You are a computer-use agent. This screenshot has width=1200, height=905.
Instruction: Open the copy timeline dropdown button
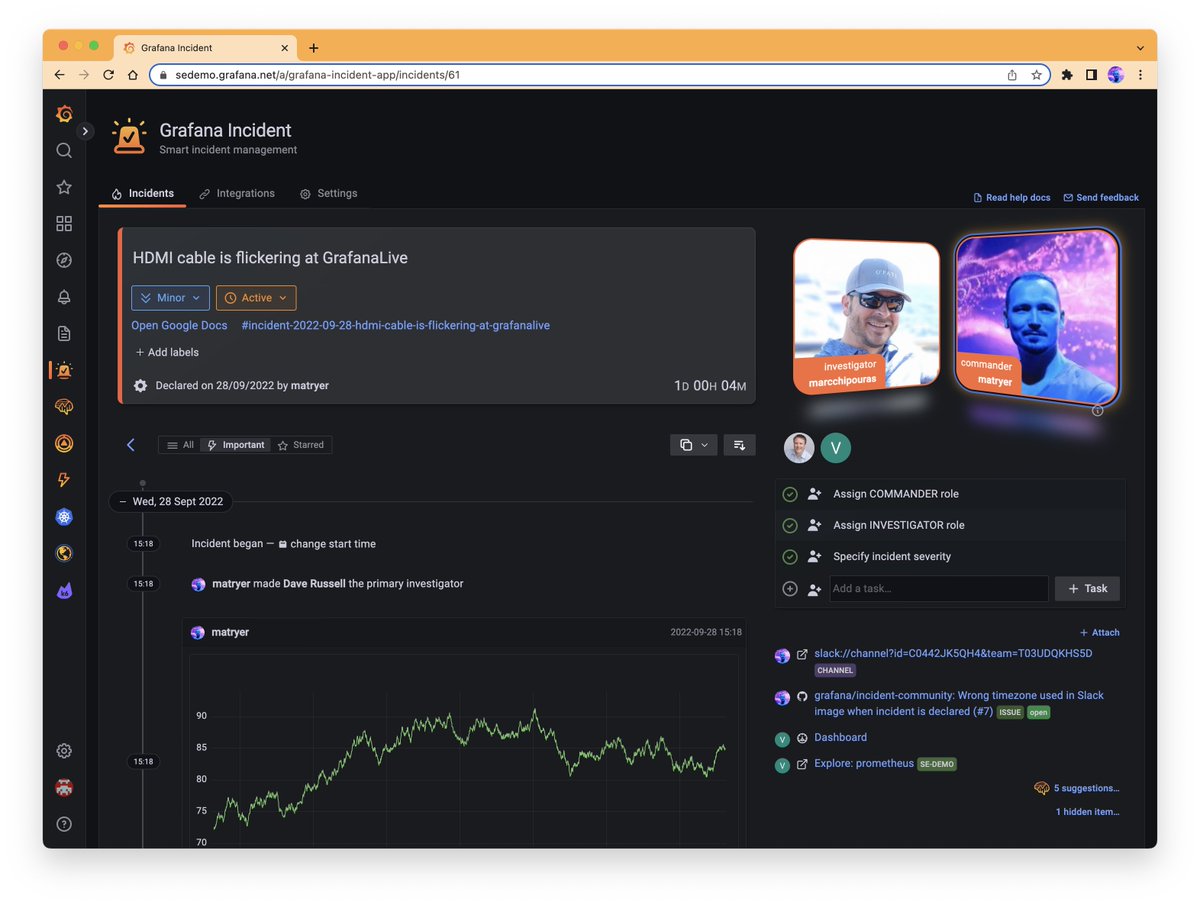click(x=693, y=445)
